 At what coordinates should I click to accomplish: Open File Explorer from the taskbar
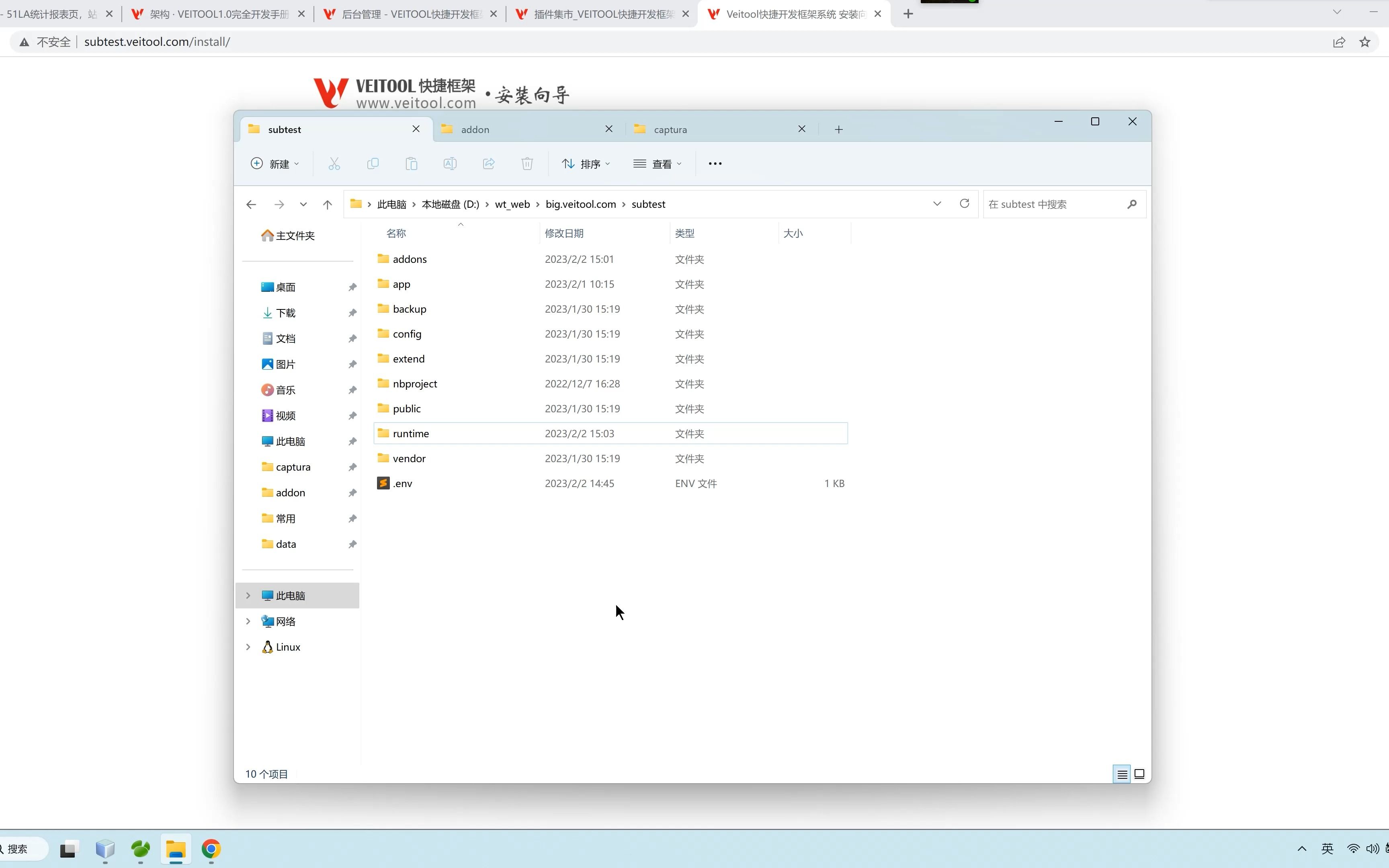176,848
